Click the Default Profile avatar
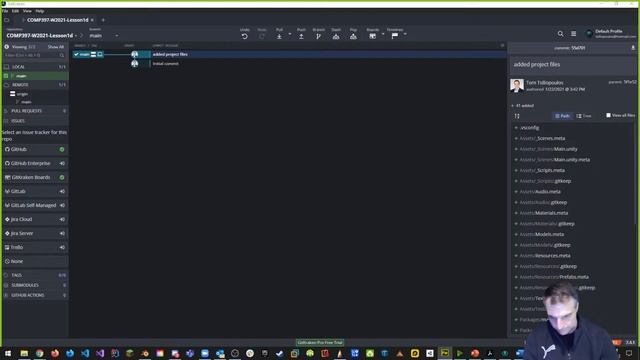The width and height of the screenshot is (640, 360). tap(589, 34)
